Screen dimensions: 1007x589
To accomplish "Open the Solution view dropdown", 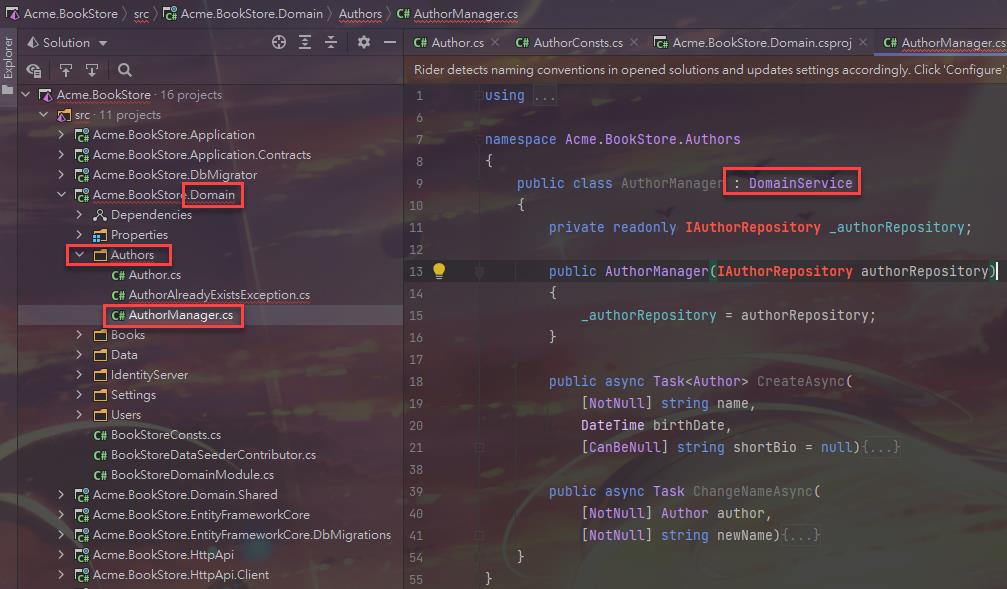I will coord(103,43).
